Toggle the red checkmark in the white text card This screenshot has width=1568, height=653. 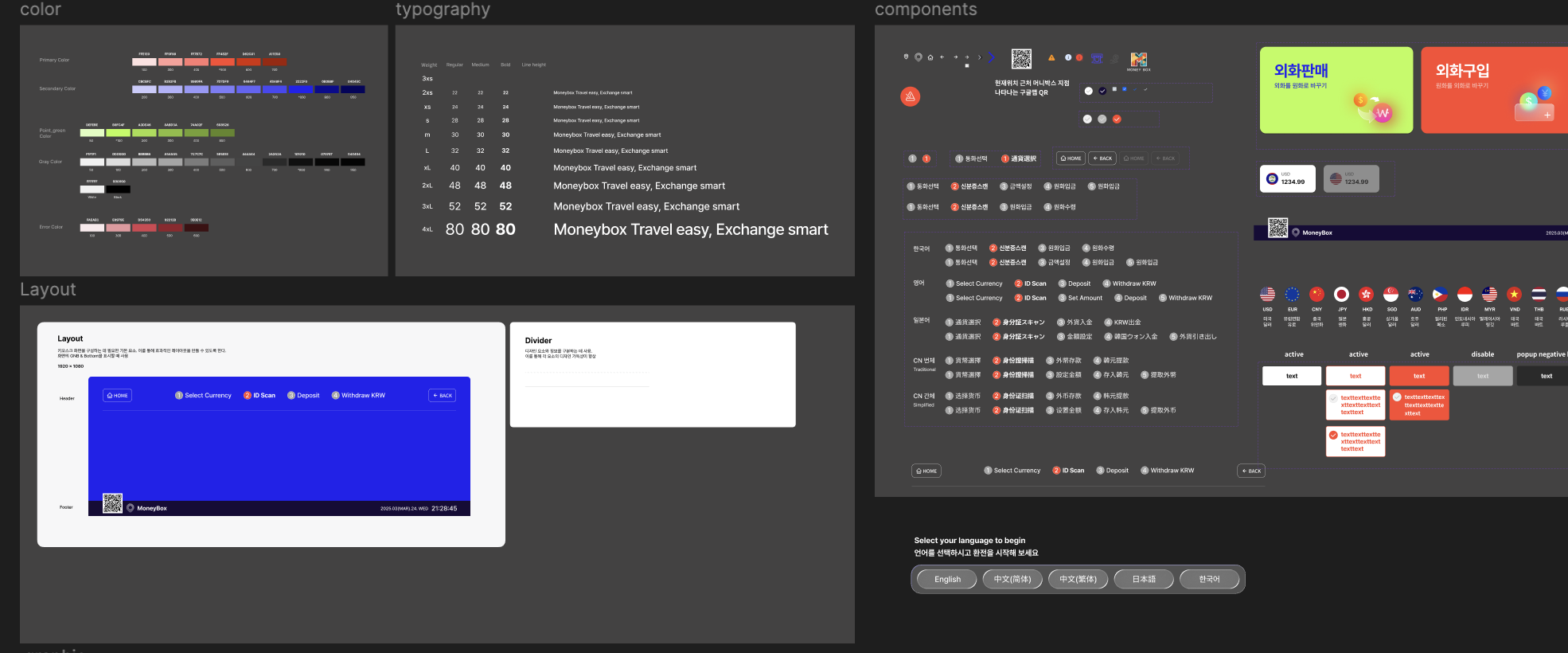point(1333,435)
